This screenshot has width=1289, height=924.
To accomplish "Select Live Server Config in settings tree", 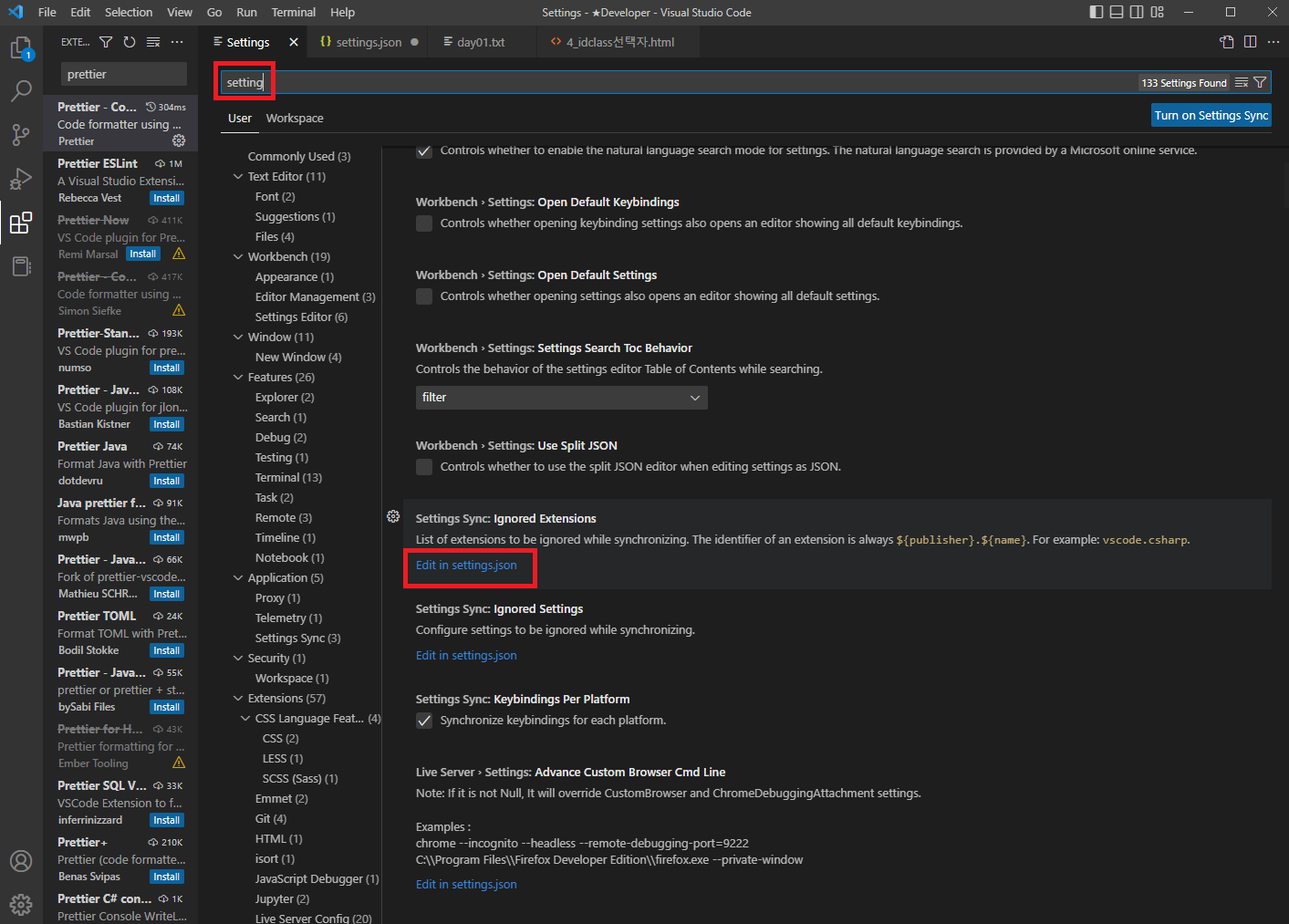I will point(313,919).
